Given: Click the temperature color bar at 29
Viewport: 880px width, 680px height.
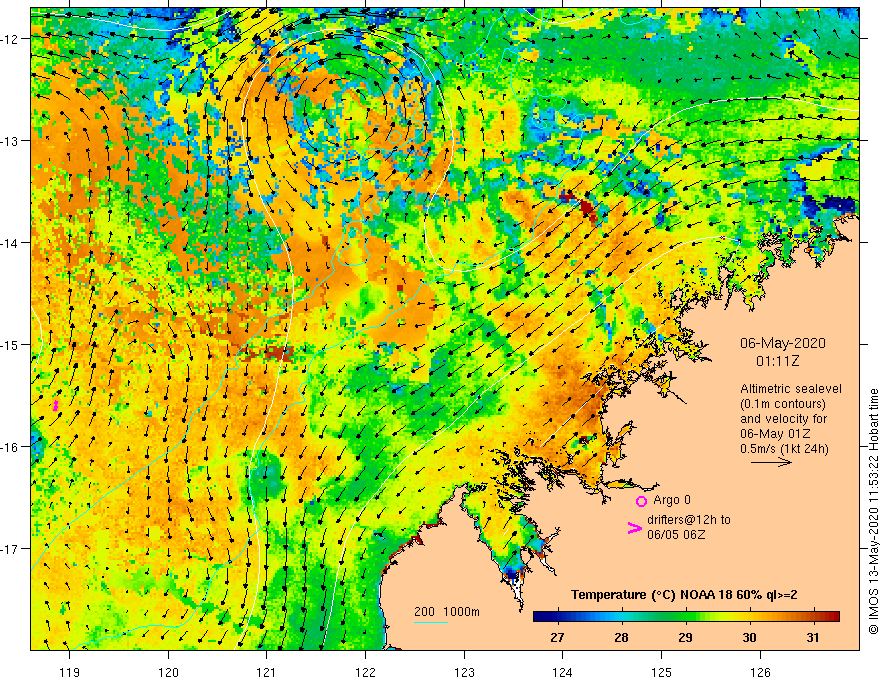Looking at the screenshot, I should coord(685,617).
